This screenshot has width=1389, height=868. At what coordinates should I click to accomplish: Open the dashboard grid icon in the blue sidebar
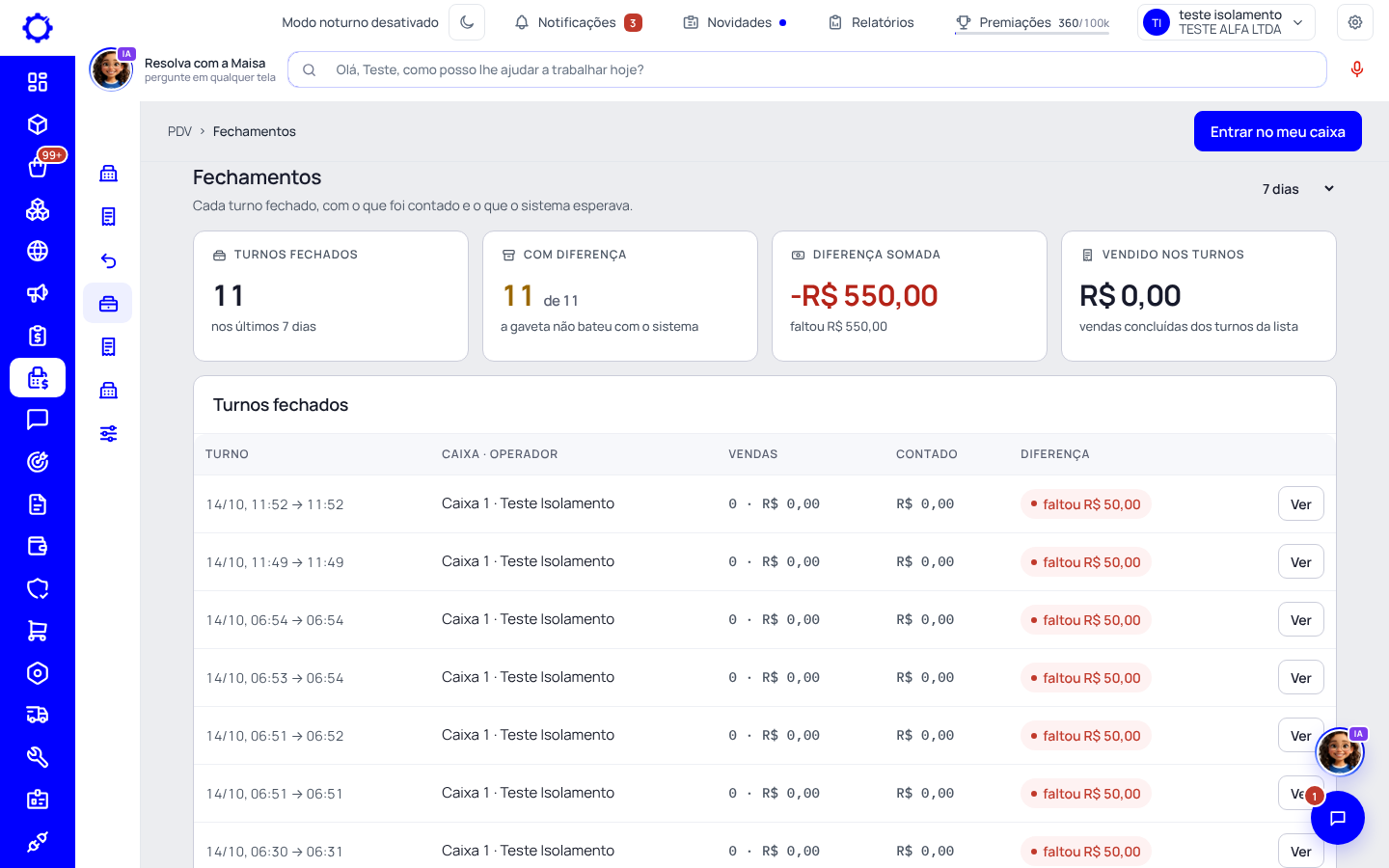click(x=38, y=82)
